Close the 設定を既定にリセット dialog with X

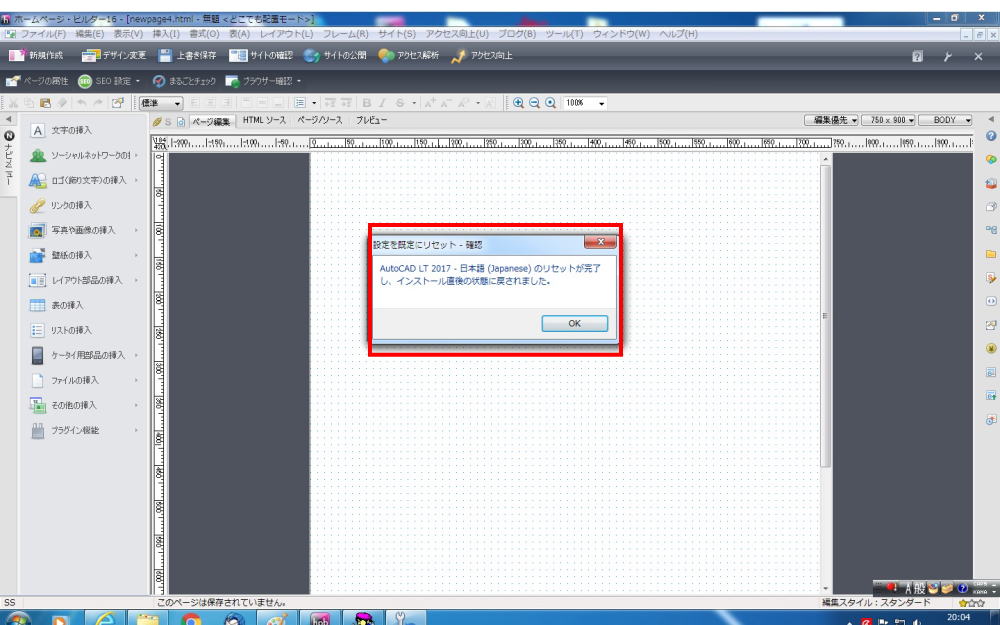[600, 242]
